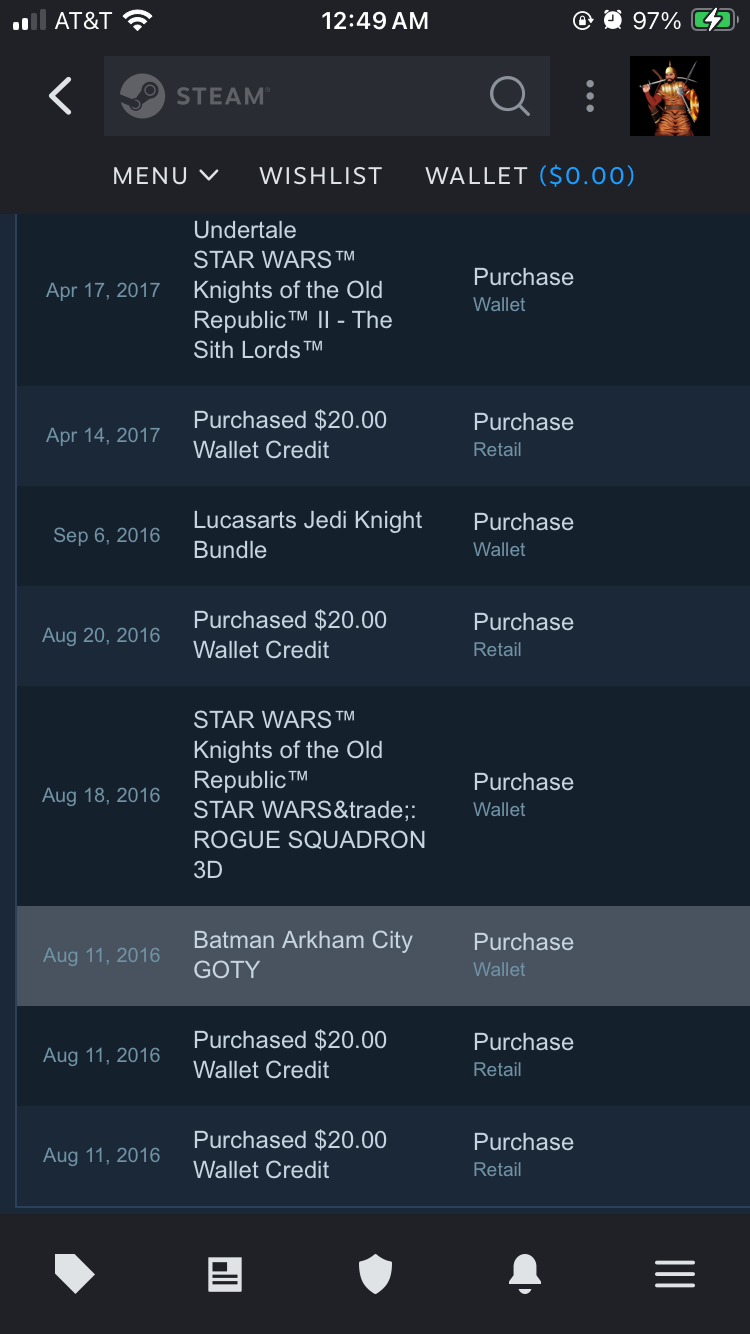This screenshot has width=750, height=1334.
Task: Expand the MENU dropdown
Action: click(165, 176)
